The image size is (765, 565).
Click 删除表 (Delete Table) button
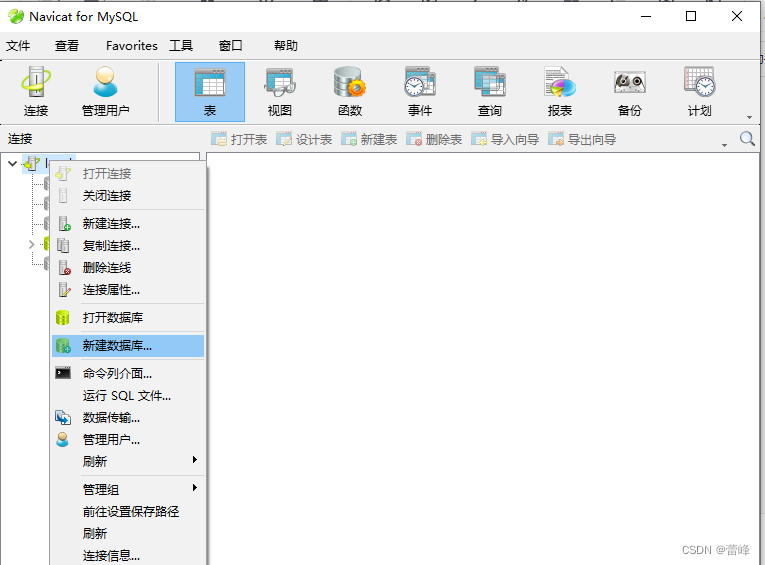tap(434, 140)
